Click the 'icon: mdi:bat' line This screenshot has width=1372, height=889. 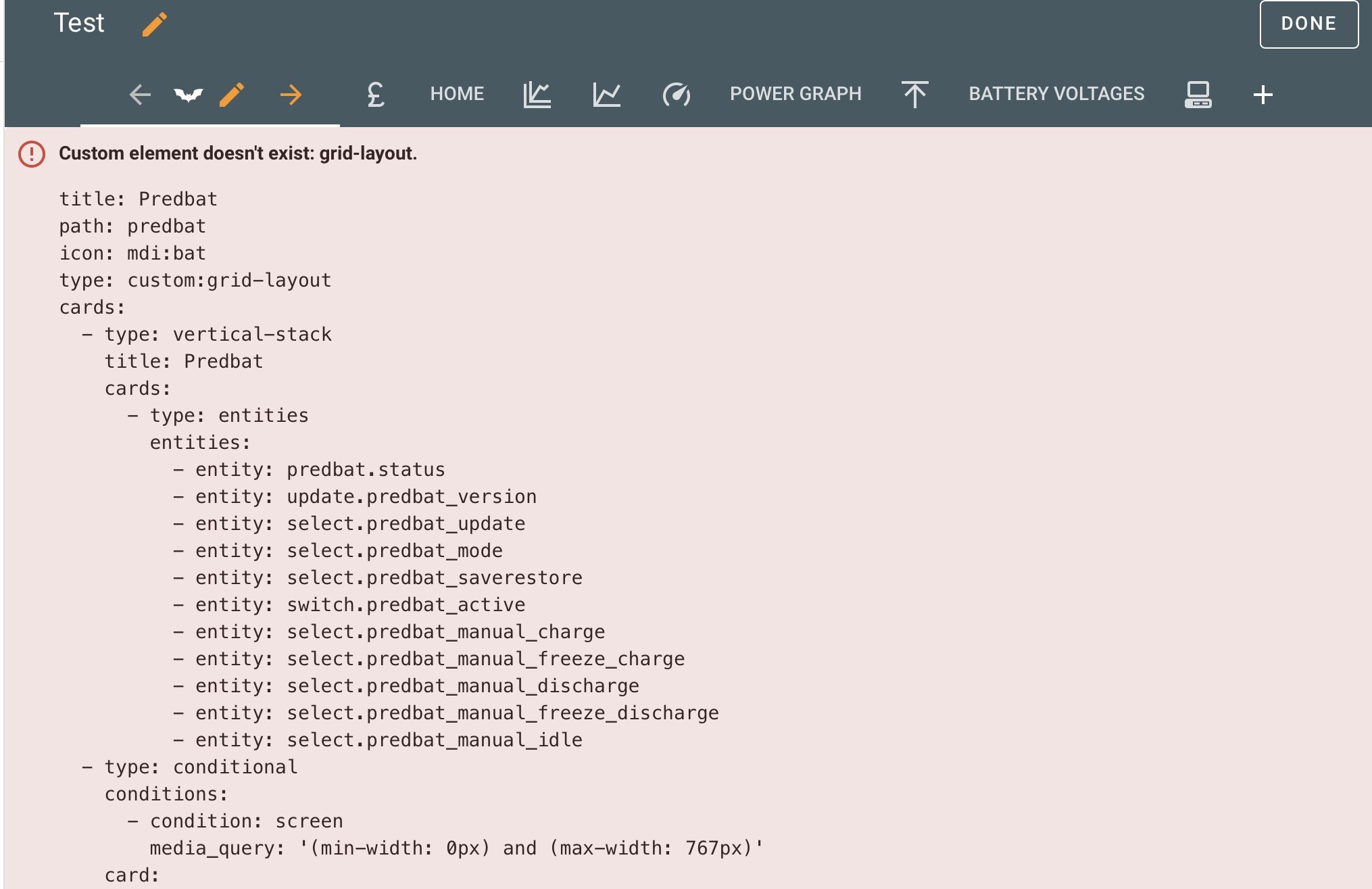point(132,253)
